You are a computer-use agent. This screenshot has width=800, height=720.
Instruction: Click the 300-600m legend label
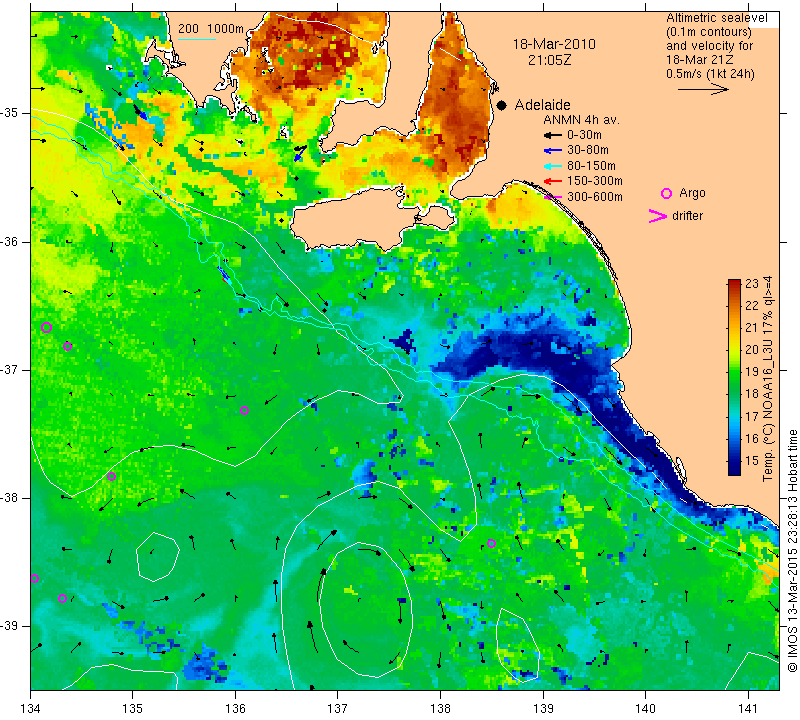pos(595,197)
